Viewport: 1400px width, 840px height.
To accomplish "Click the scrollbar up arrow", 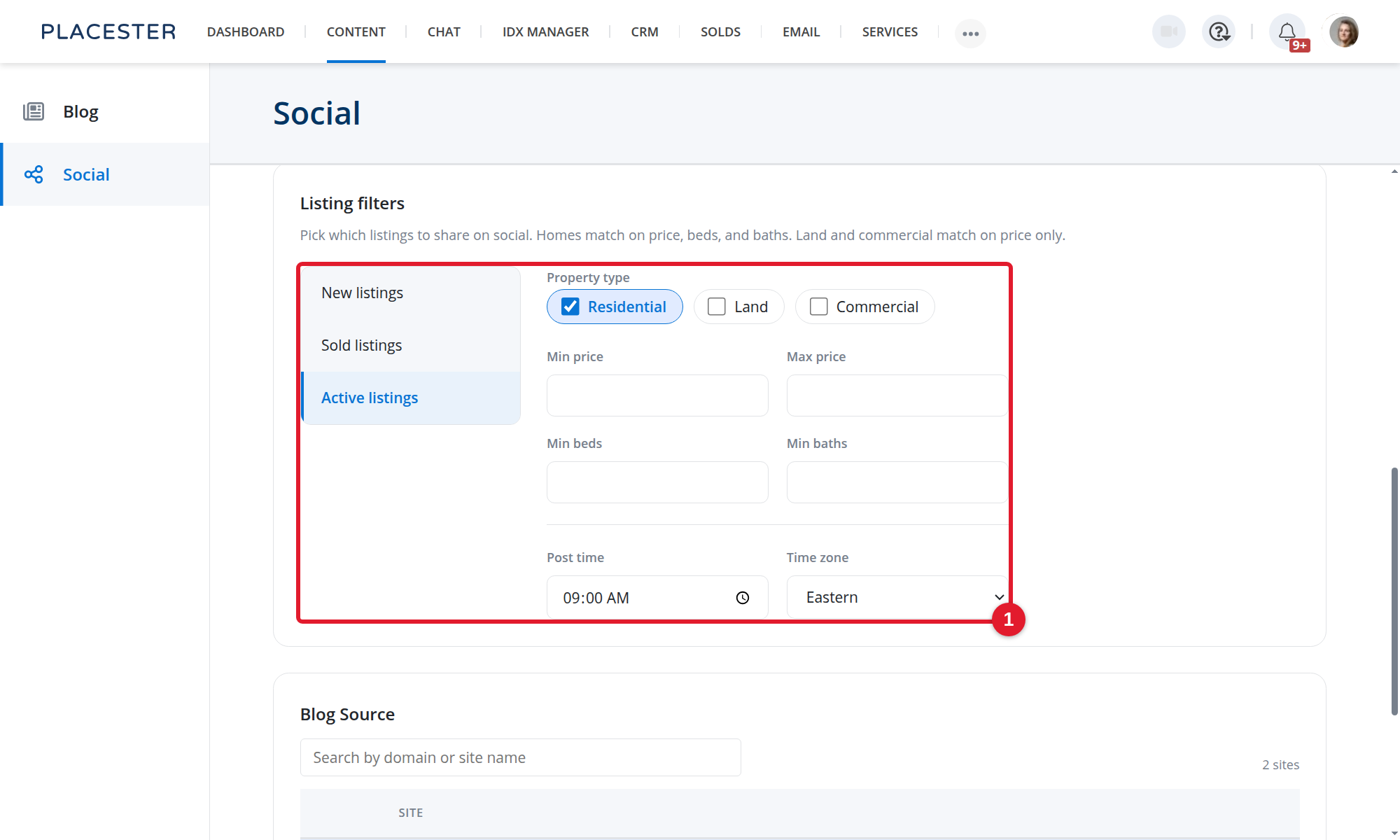I will (x=1394, y=171).
